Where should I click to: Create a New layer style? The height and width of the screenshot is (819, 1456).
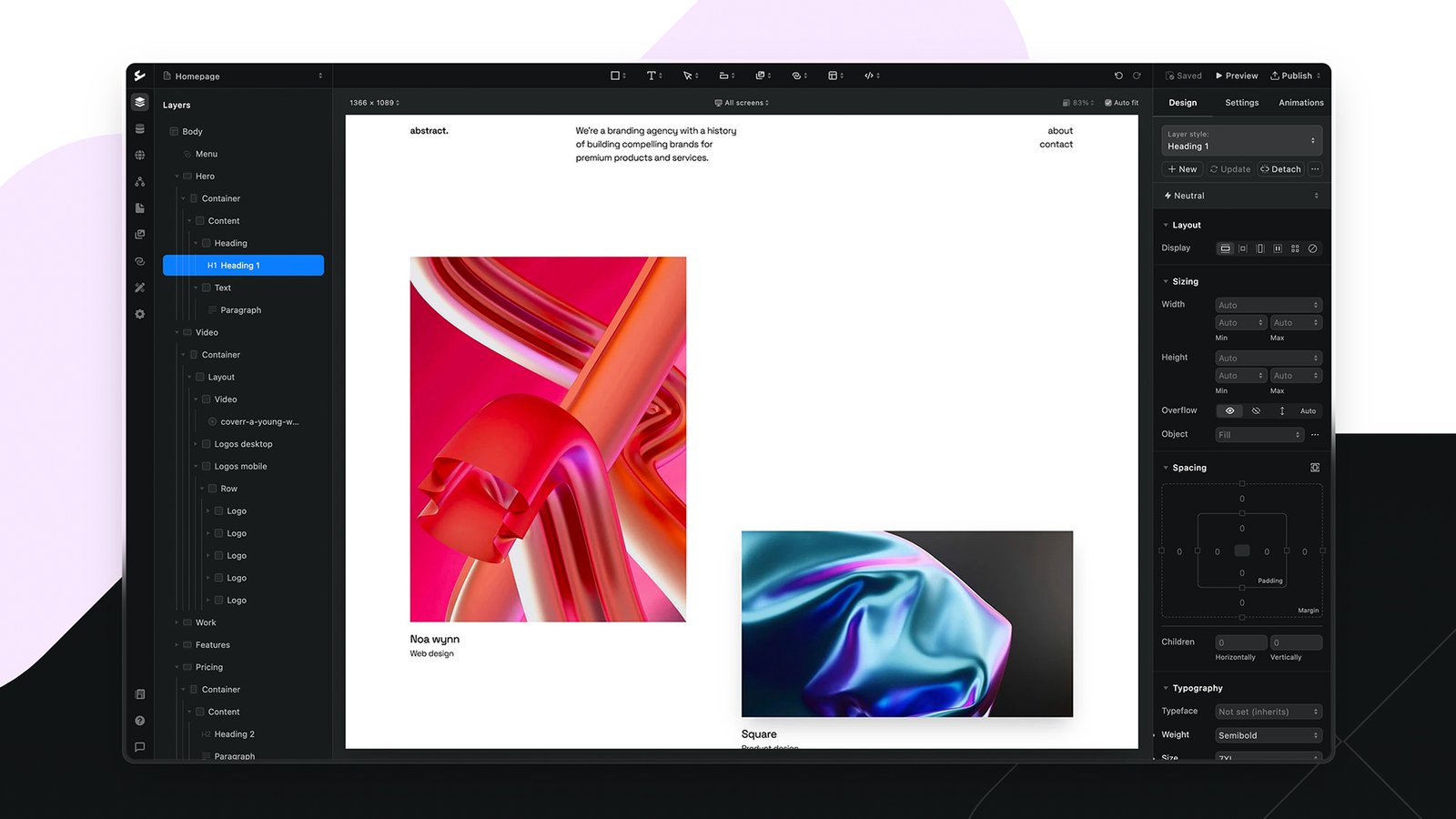point(1182,169)
